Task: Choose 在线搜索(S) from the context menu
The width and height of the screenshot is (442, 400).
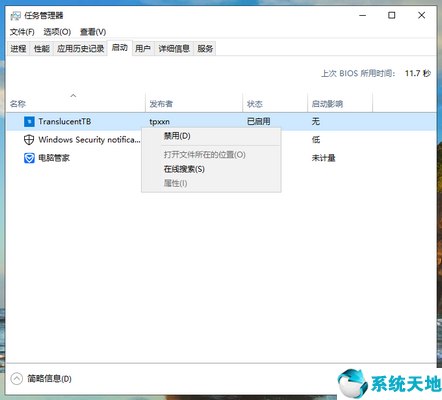Action: pyautogui.click(x=184, y=169)
